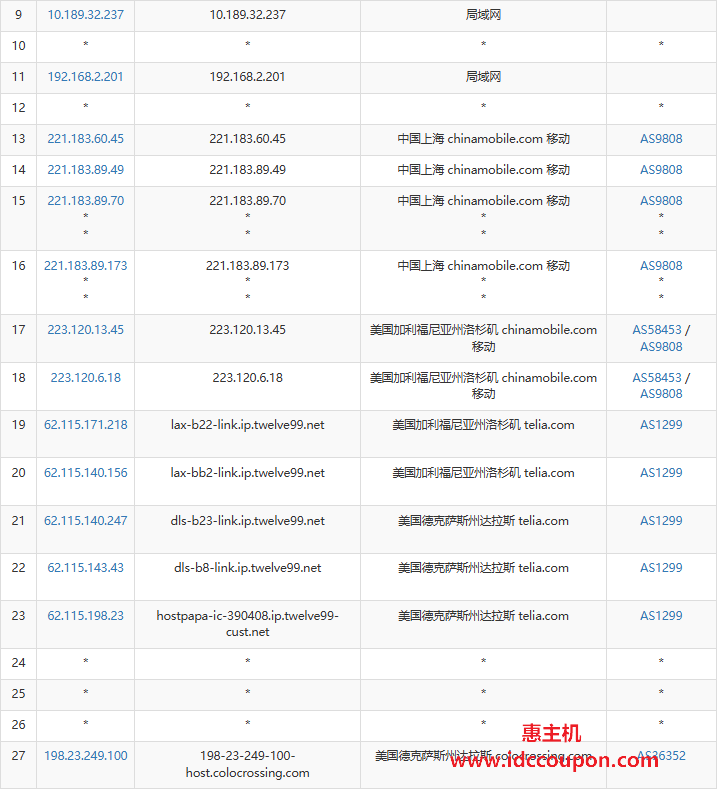Click AS9808 link in hop 14 row
Screen dimensions: 717x789
coord(661,170)
